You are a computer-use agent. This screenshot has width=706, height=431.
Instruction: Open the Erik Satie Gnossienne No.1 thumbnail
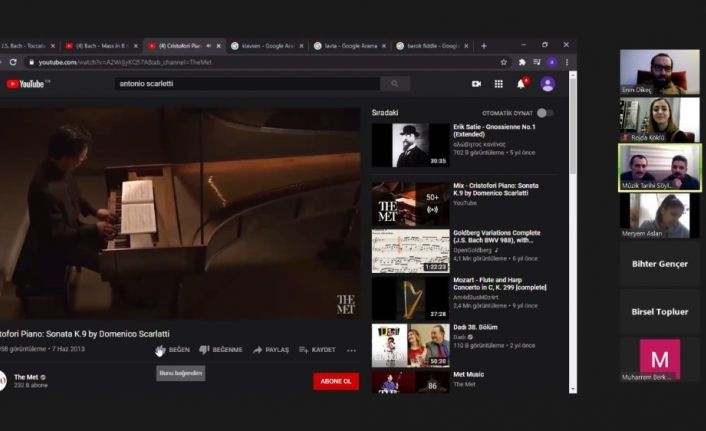pos(410,145)
